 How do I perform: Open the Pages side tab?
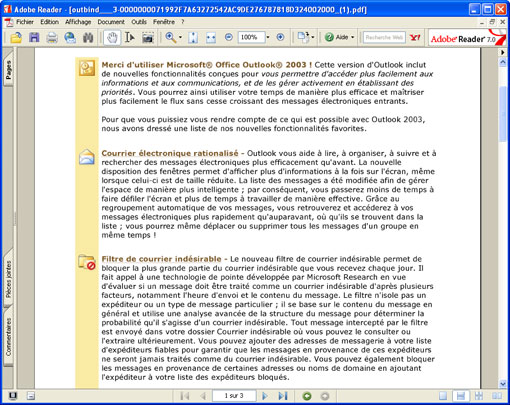point(8,69)
